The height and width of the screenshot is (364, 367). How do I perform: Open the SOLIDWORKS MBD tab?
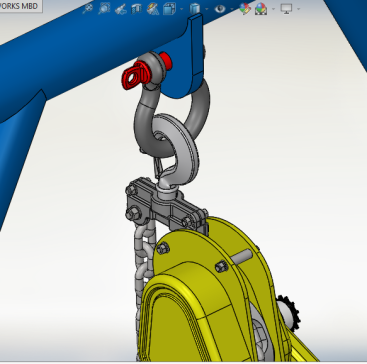(x=20, y=6)
